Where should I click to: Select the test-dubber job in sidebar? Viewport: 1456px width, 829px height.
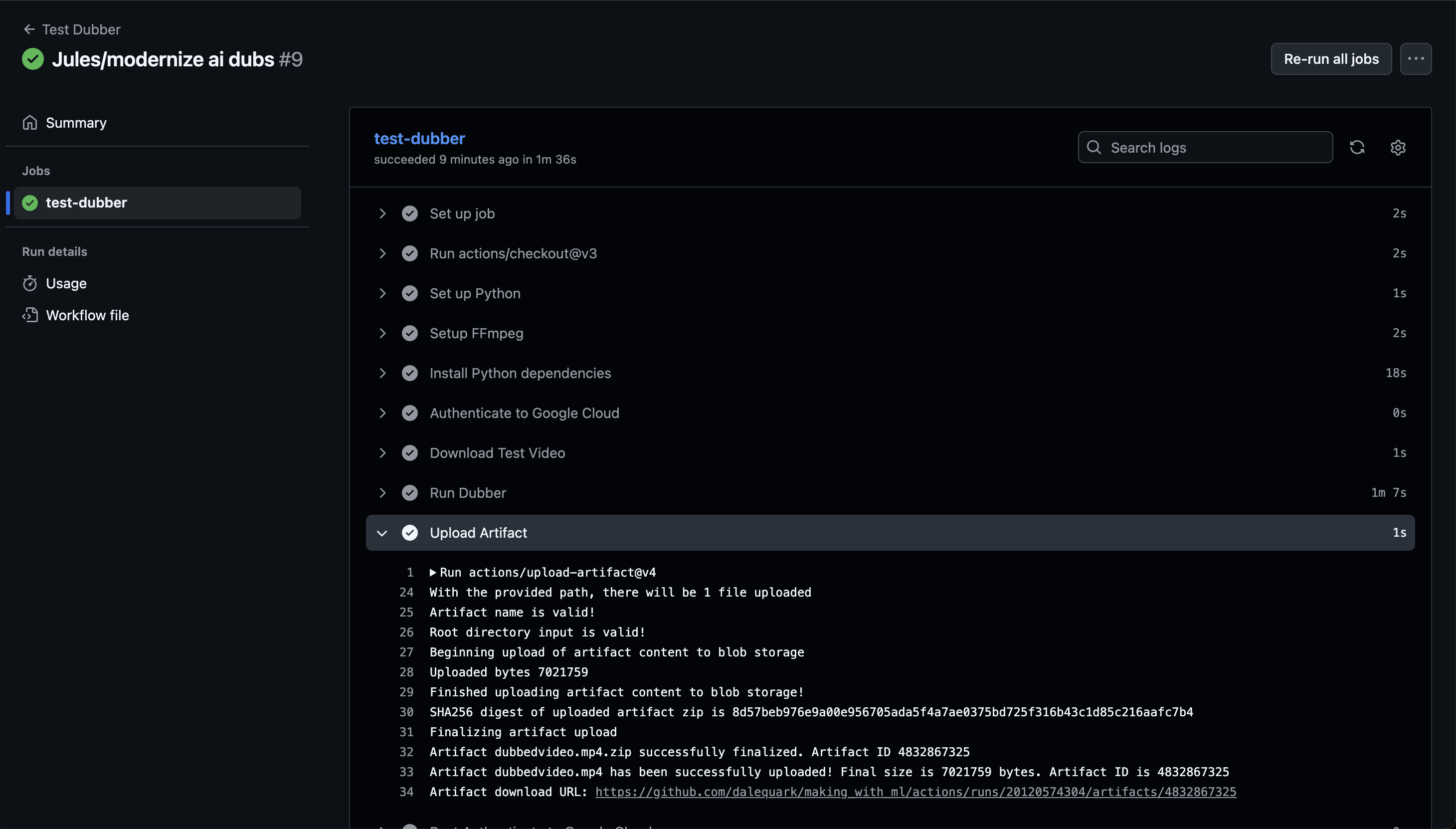click(87, 202)
